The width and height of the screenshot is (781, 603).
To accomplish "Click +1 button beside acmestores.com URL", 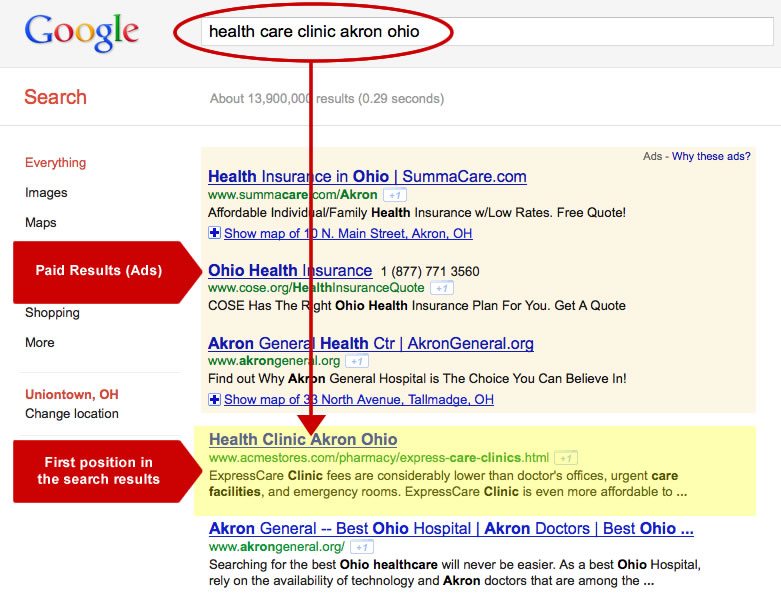I will [566, 458].
